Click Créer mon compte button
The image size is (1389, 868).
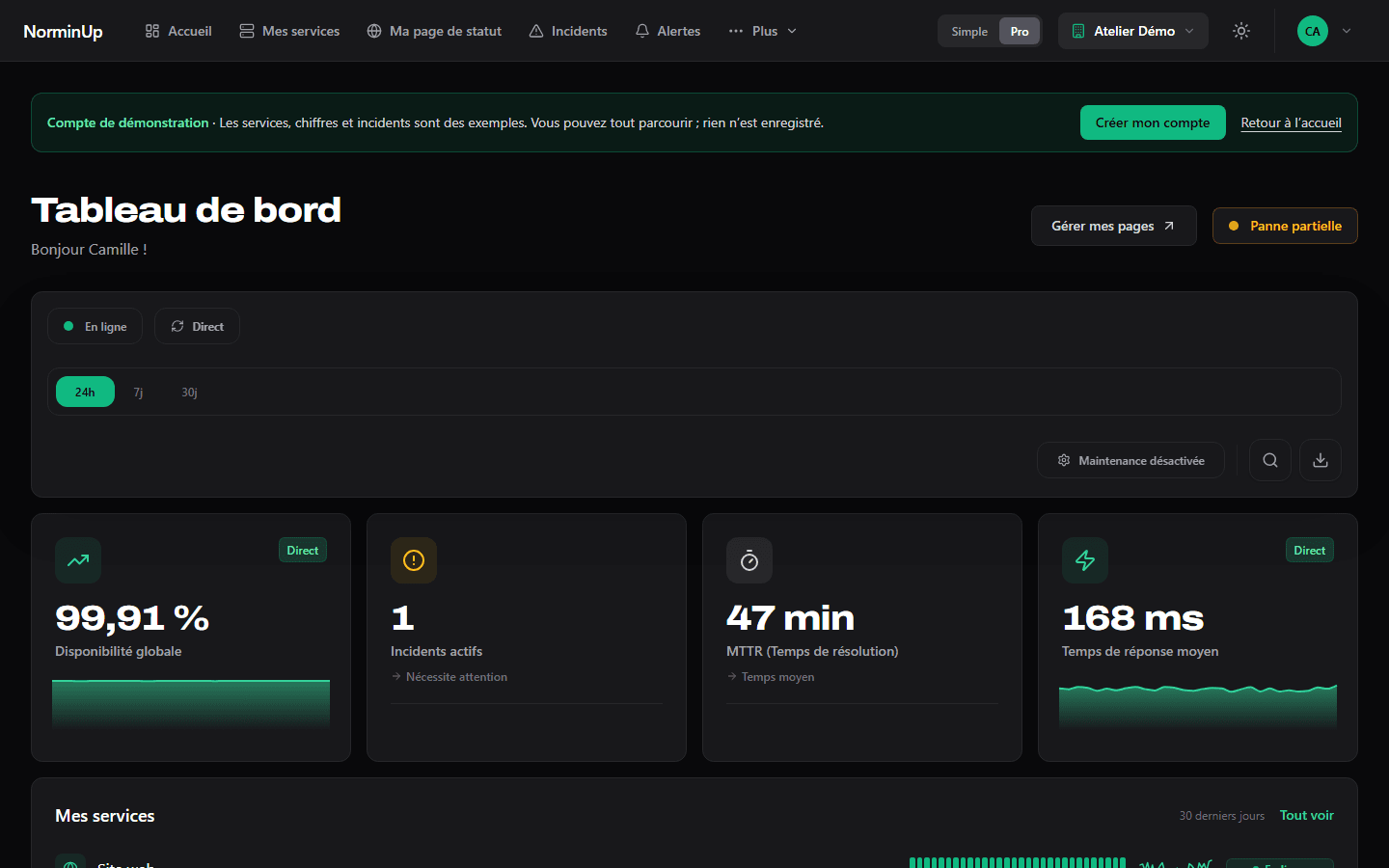click(1153, 122)
